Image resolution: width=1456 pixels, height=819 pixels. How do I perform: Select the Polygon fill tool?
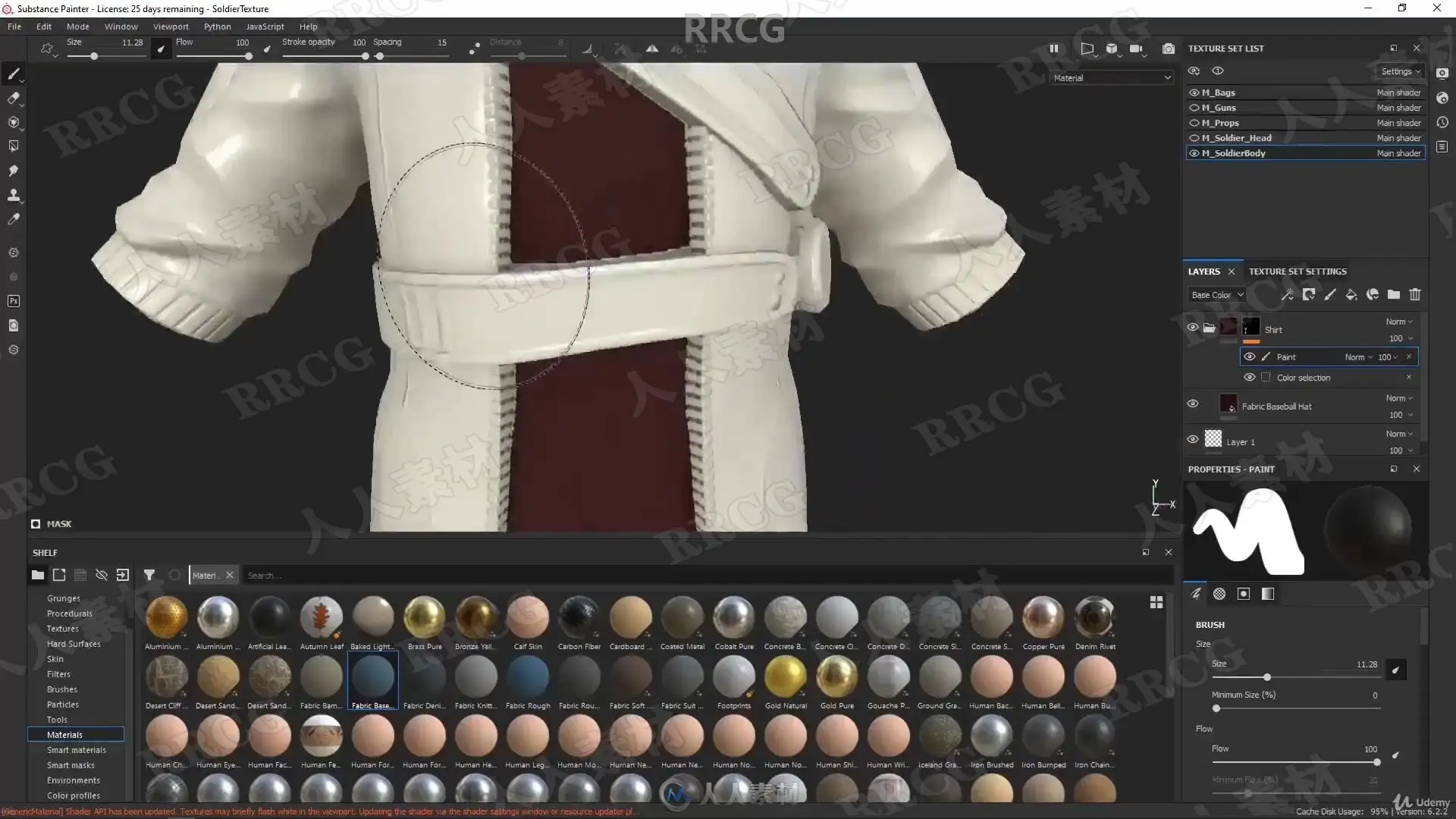13,146
